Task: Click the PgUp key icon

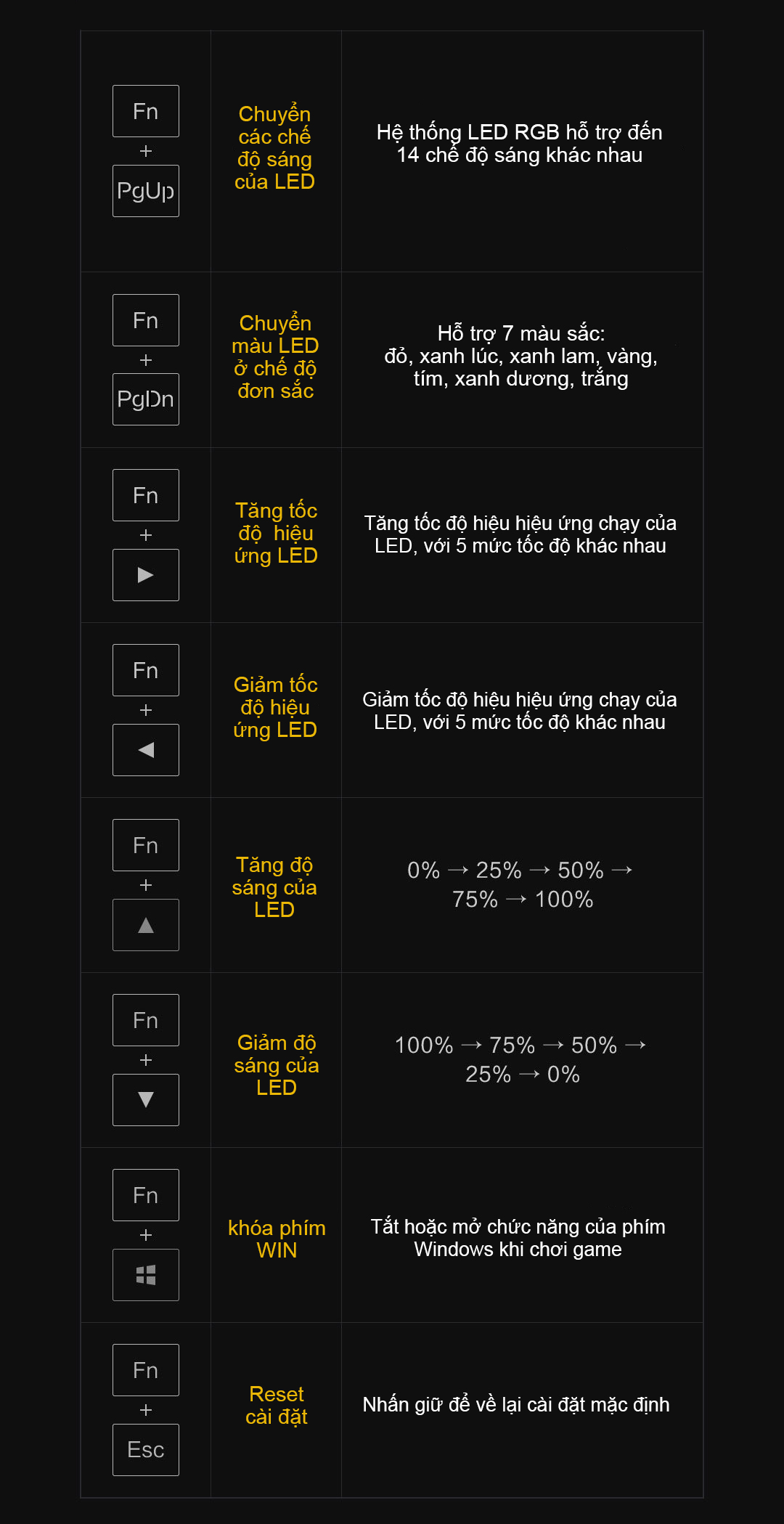Action: click(x=145, y=191)
